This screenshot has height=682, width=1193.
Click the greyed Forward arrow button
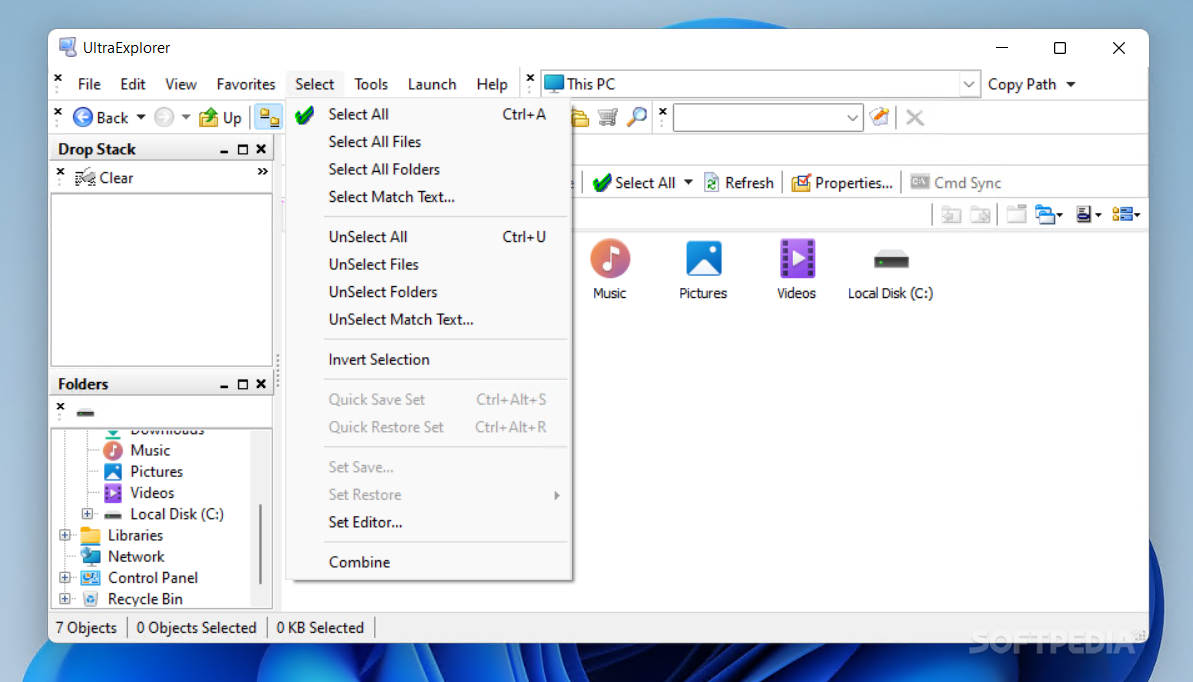pyautogui.click(x=164, y=117)
